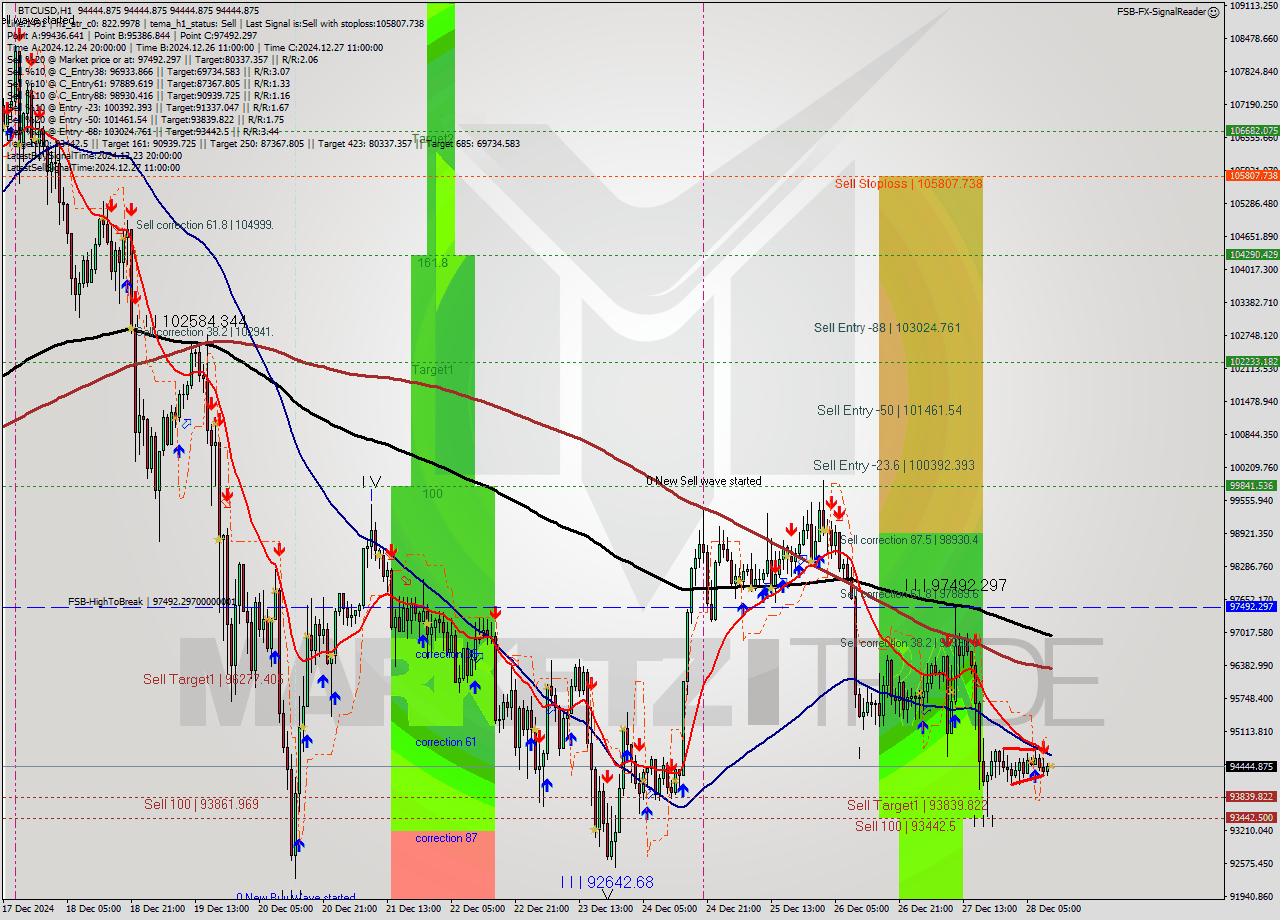Select the Sell Entry -23.6 | 100392.393 label
Screen dimensions: 1280x920
tap(893, 466)
